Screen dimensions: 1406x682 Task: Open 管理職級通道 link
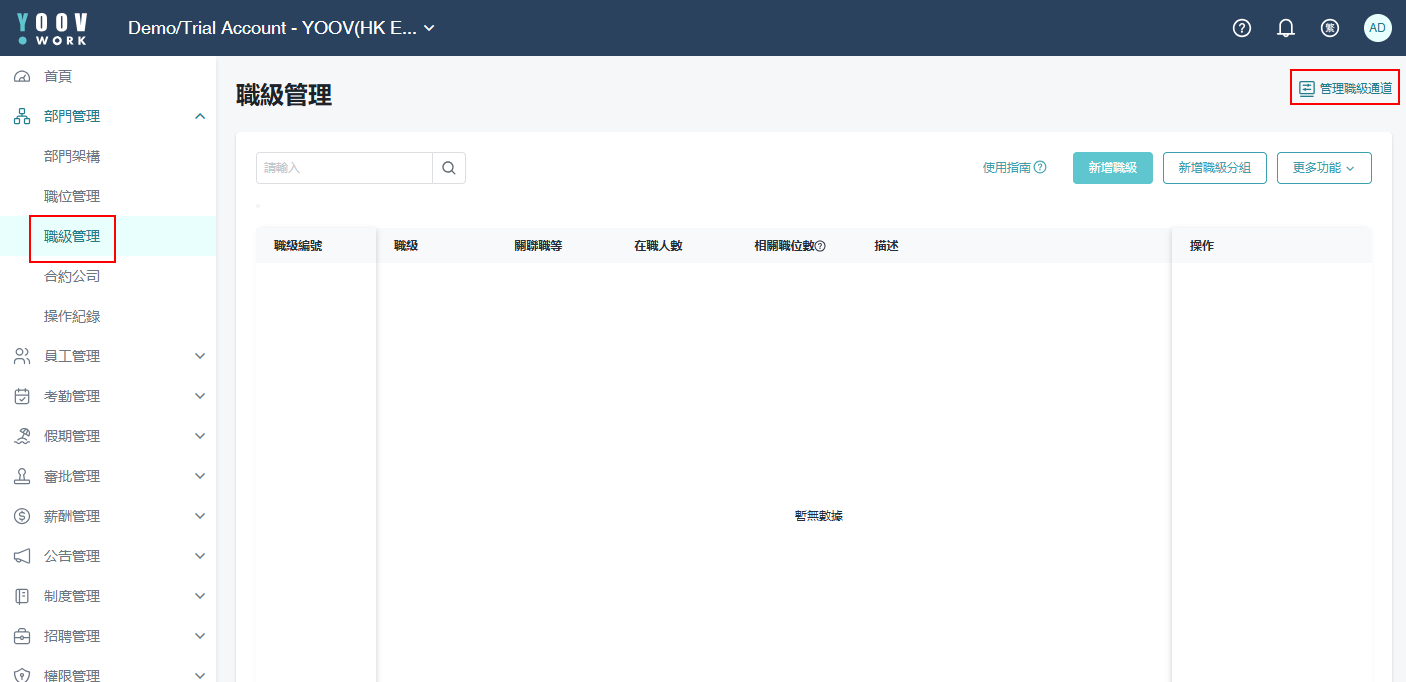[x=1345, y=88]
